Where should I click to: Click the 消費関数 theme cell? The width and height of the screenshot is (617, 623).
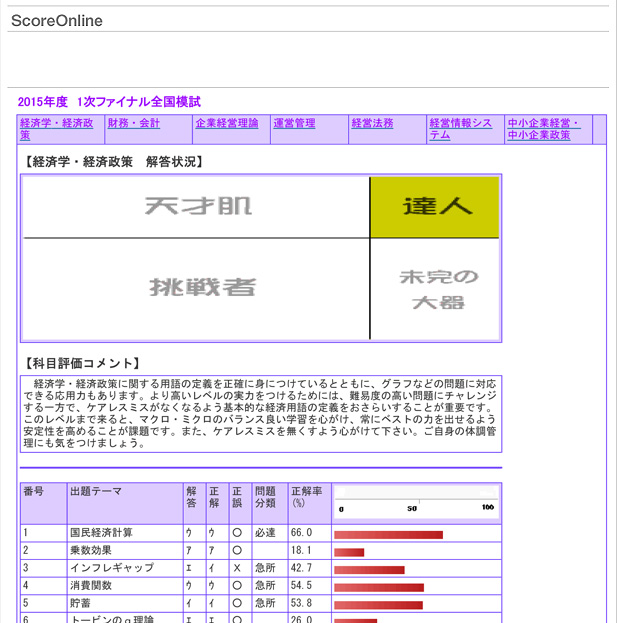[125, 586]
